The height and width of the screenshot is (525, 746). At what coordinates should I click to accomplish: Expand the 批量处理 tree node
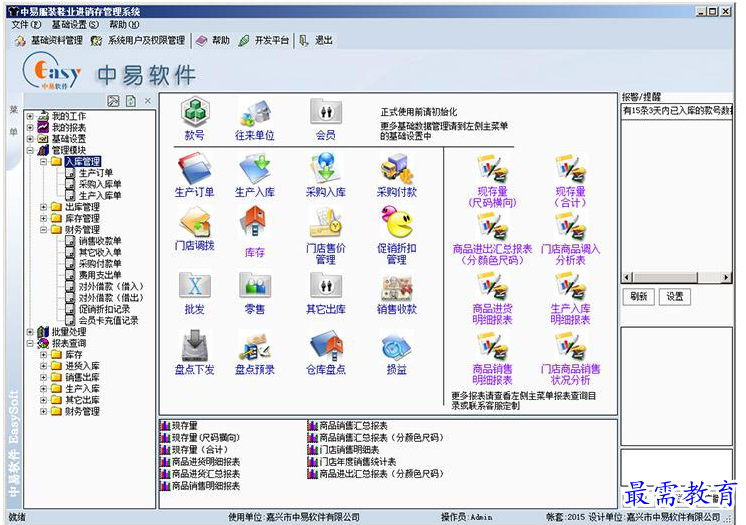coord(30,332)
